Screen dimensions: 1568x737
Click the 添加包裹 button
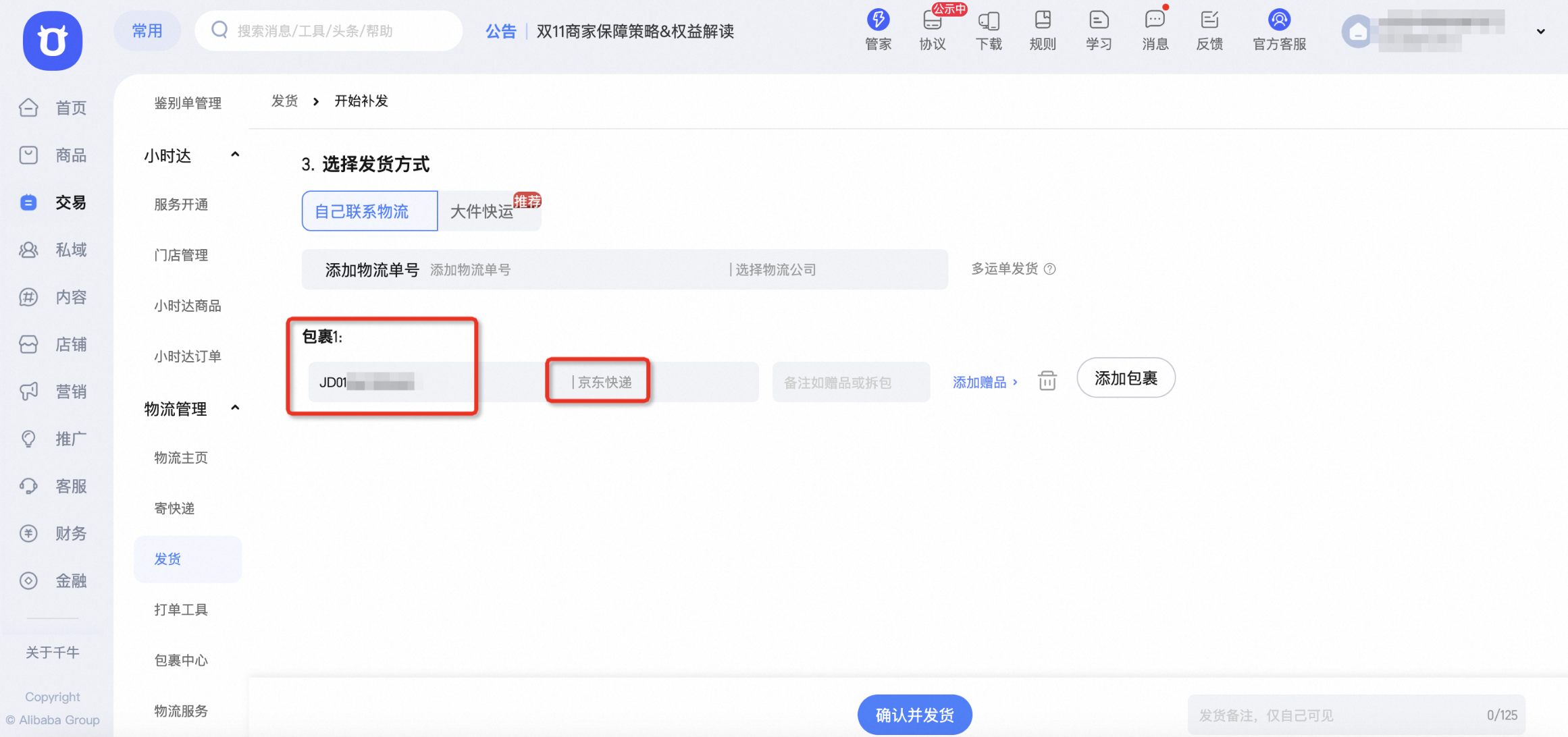(x=1126, y=378)
